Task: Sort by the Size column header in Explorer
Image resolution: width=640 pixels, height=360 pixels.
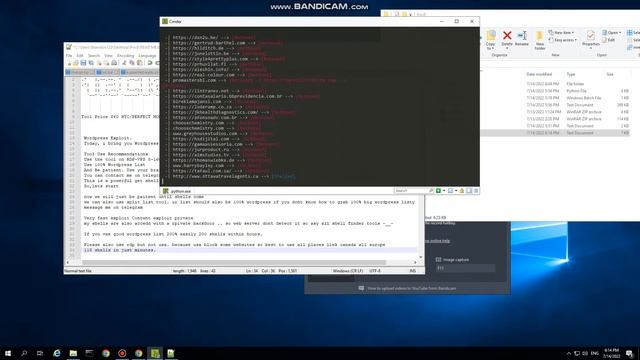Action: [610, 74]
